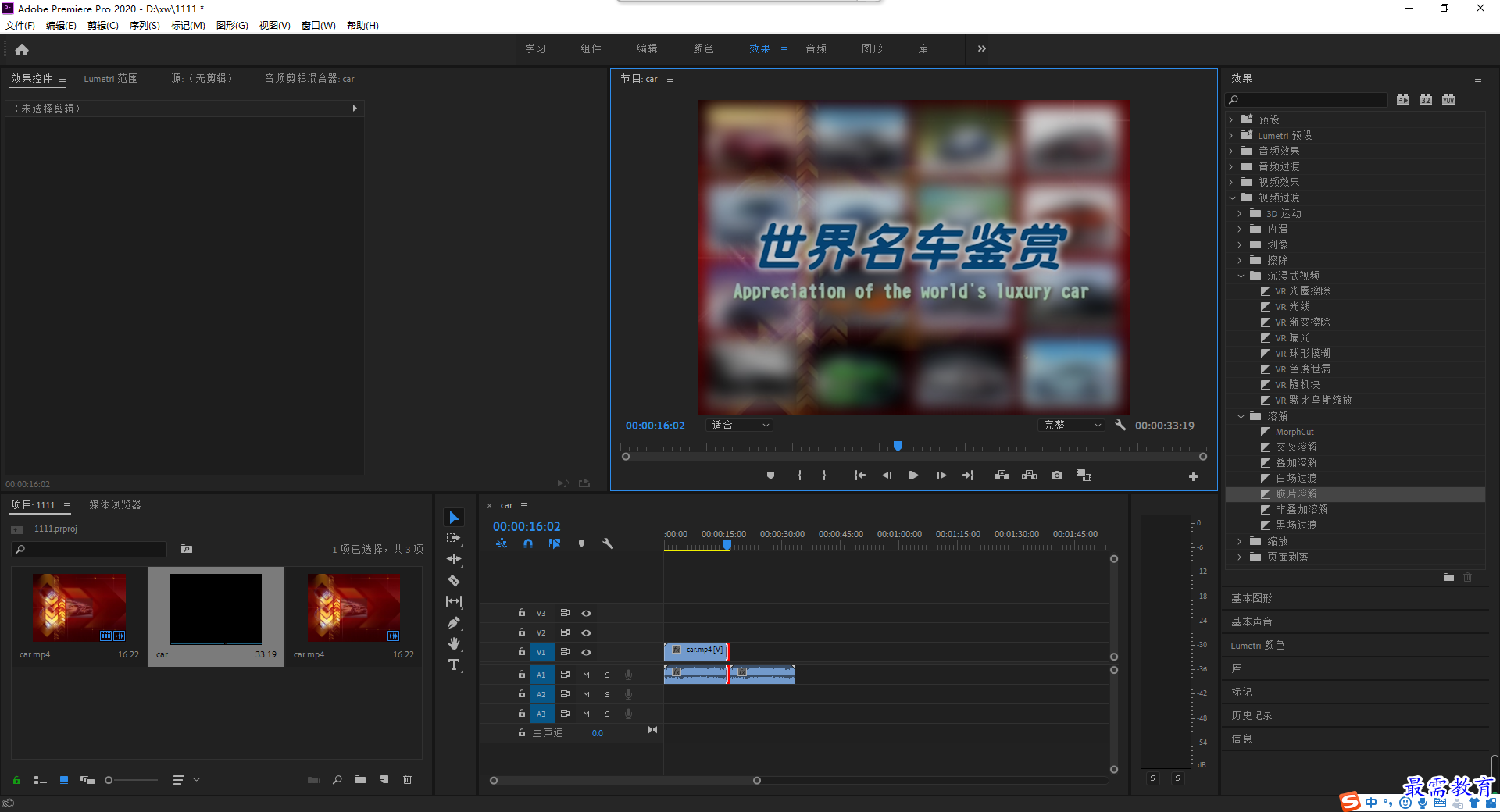Viewport: 1500px width, 812px height.
Task: Open the 窗口 menu
Action: (x=318, y=26)
